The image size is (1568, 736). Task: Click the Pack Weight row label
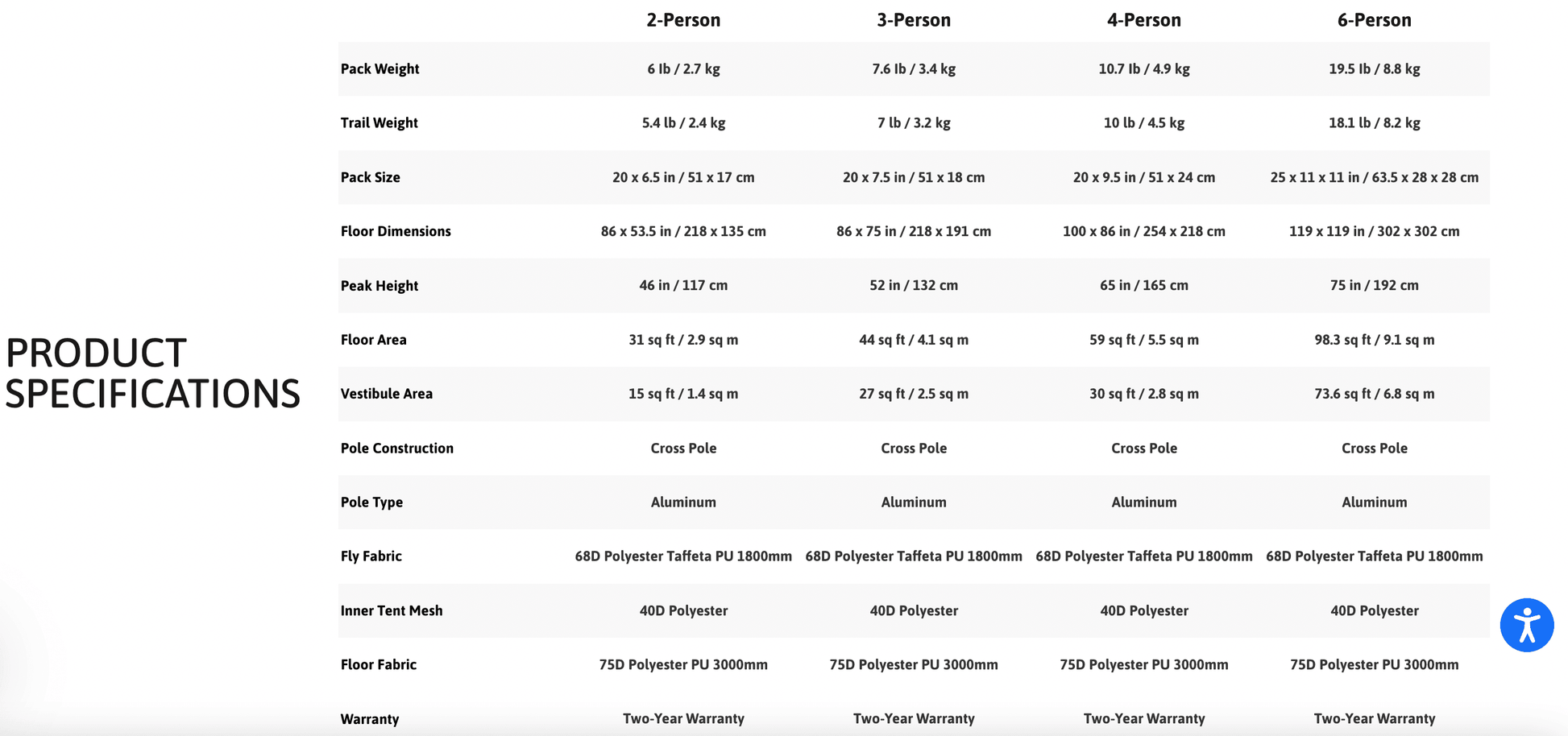coord(380,69)
